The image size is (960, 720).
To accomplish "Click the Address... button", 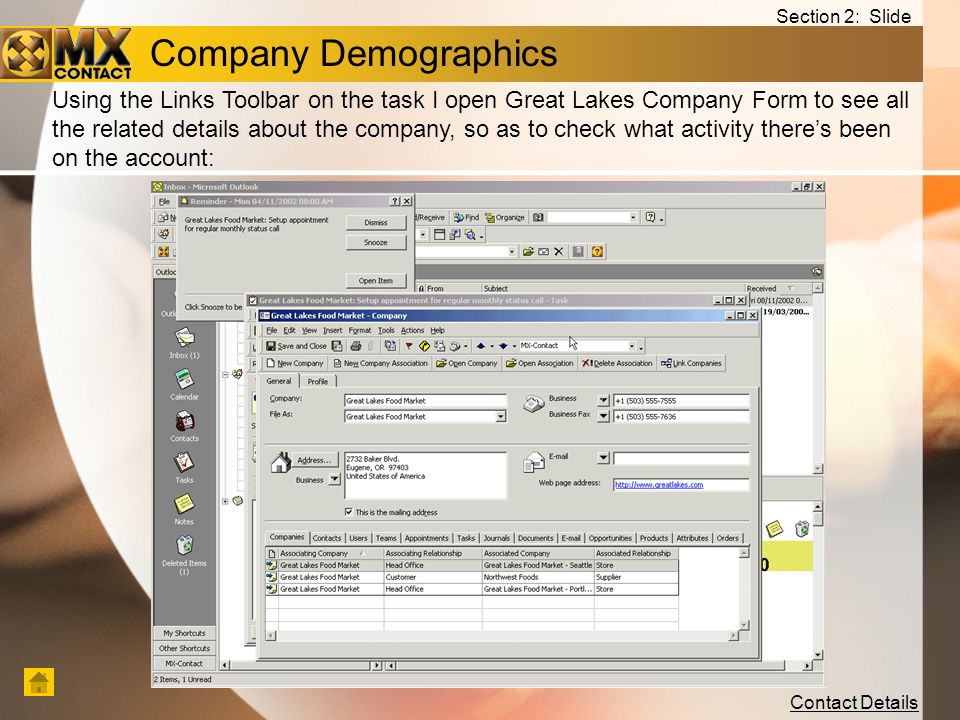I will coord(313,460).
